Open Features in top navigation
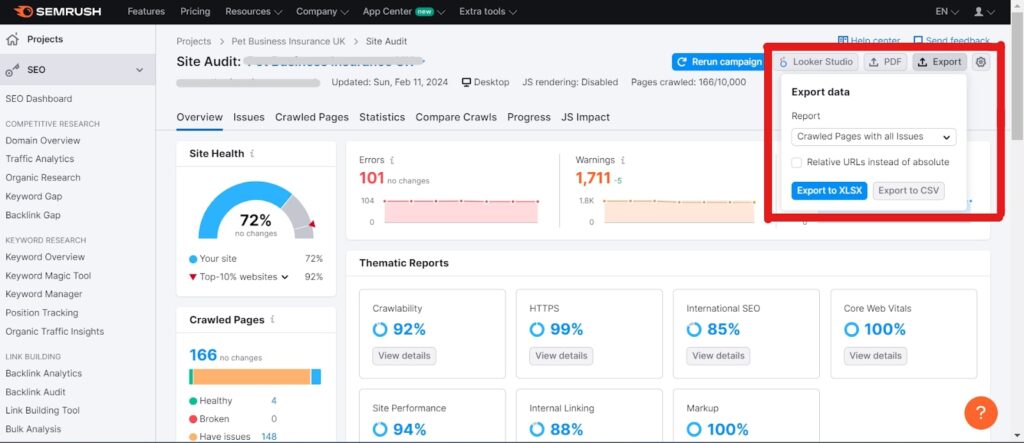Image resolution: width=1024 pixels, height=443 pixels. 146,12
